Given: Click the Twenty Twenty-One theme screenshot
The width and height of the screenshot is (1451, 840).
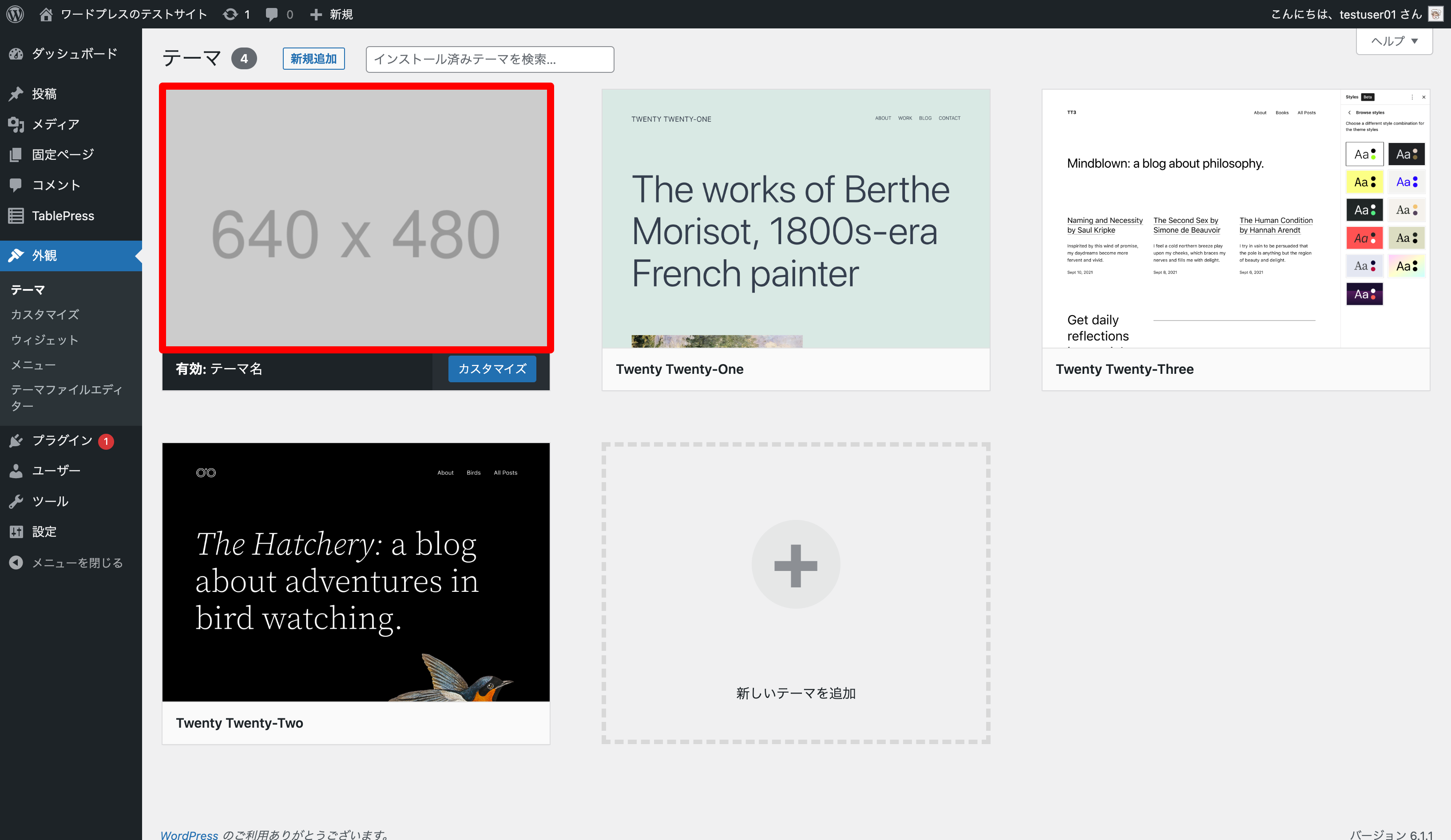Looking at the screenshot, I should [796, 218].
